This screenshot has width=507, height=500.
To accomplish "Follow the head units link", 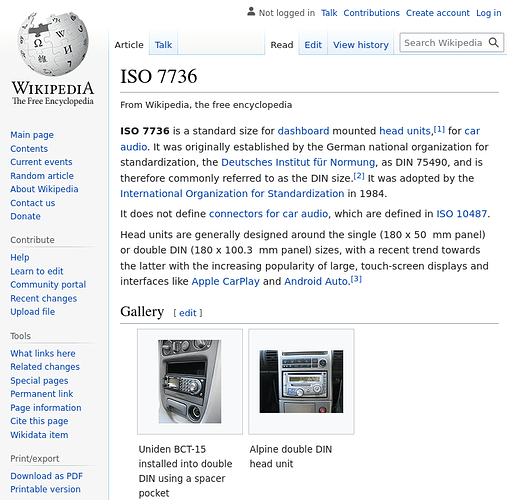I will click(405, 131).
